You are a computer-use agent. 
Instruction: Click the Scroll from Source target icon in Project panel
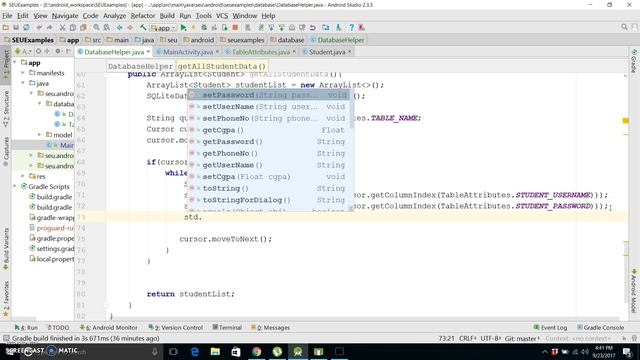38,51
